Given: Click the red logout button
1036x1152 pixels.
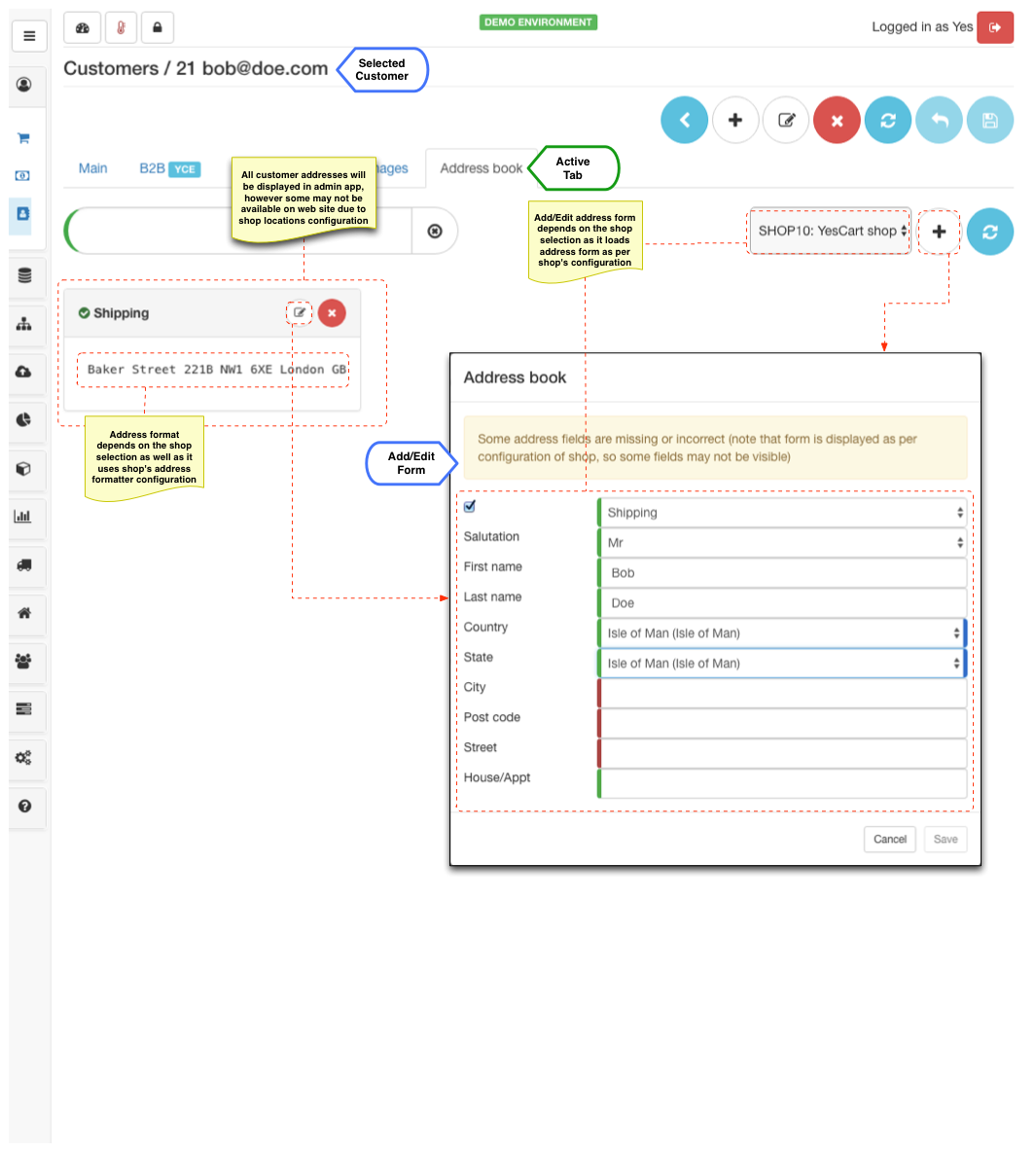Looking at the screenshot, I should point(995,27).
